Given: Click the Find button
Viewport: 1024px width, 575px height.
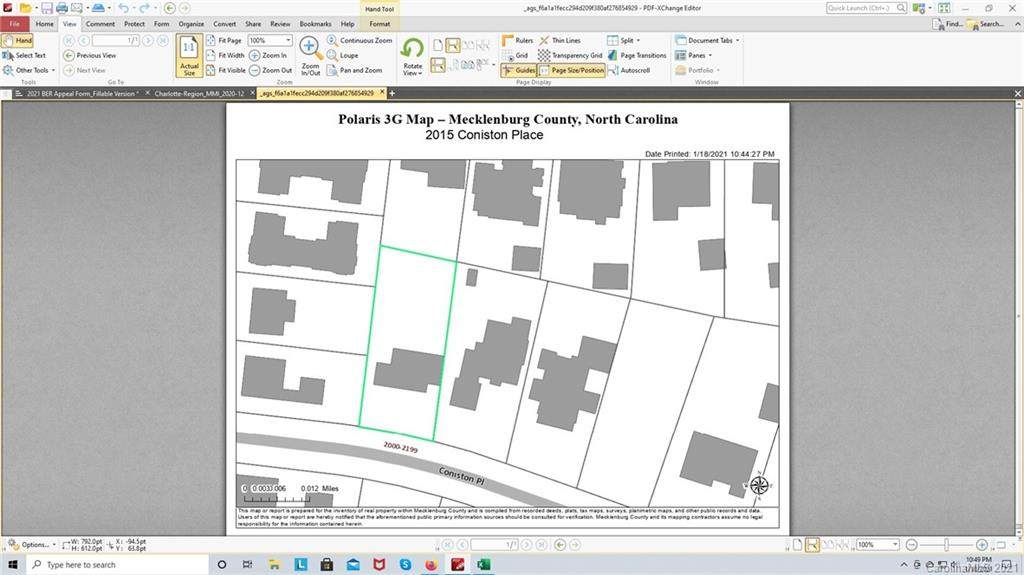Looking at the screenshot, I should coord(948,24).
